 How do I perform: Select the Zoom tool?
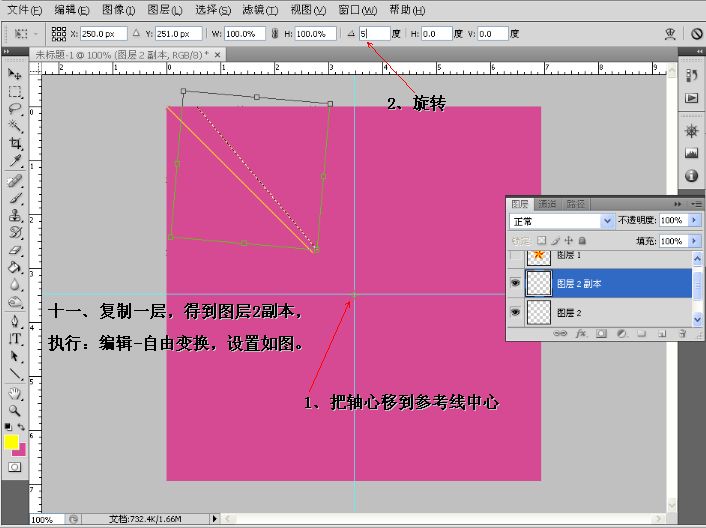[15, 411]
